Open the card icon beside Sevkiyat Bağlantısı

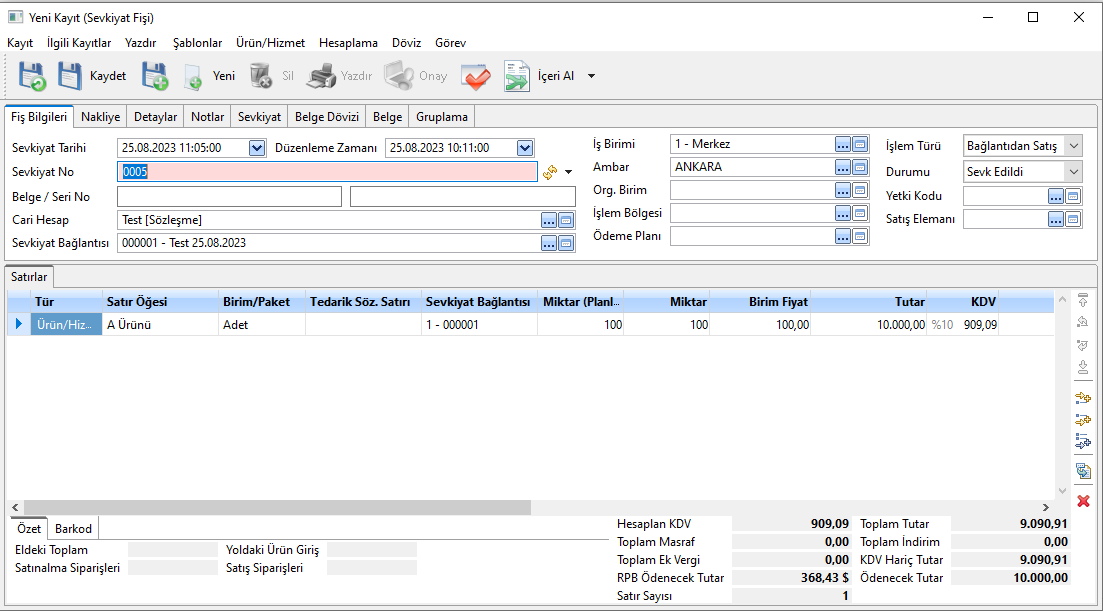coord(566,243)
